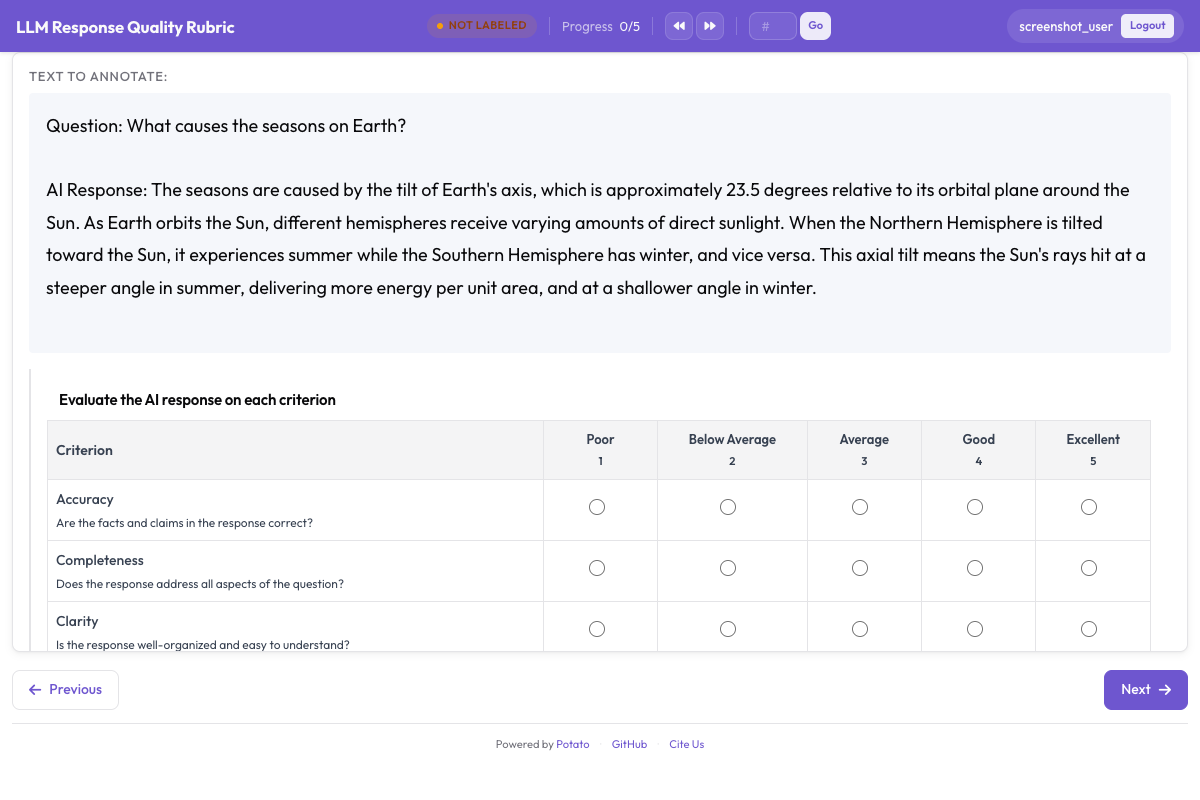Click the NOT LABELED status badge
The image size is (1200, 800).
482,26
